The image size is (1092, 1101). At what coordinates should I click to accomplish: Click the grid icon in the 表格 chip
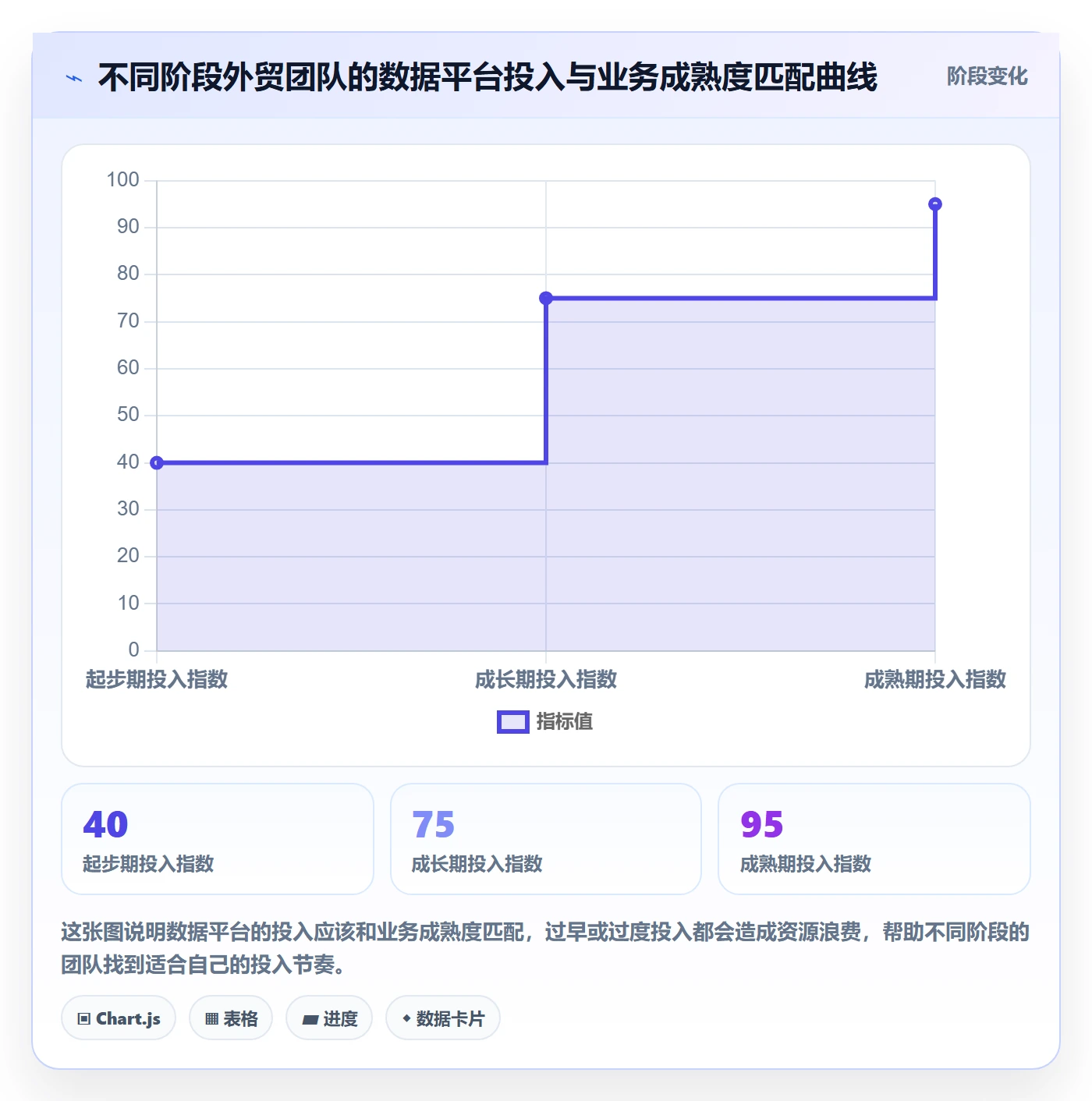click(211, 1019)
